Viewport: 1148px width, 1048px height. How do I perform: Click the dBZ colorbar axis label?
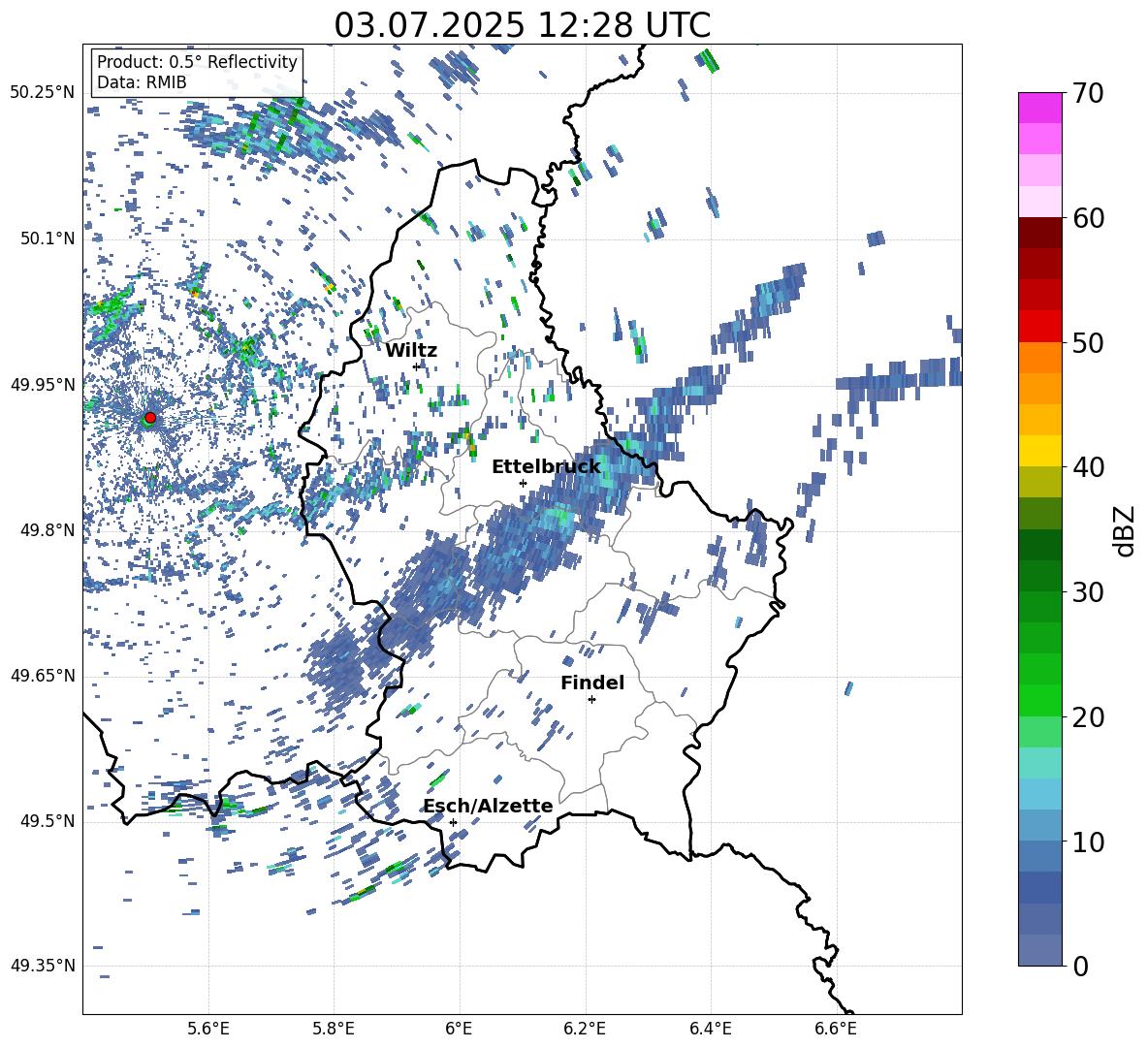point(1126,530)
